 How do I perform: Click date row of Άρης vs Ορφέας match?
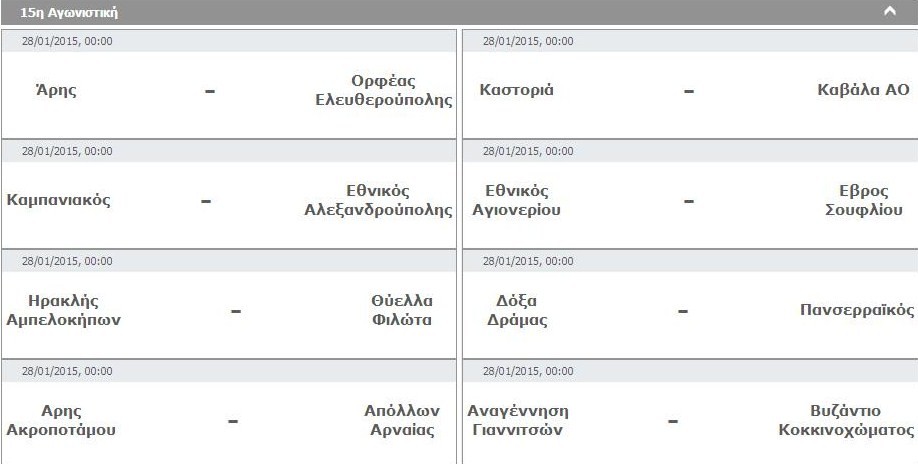click(x=228, y=41)
